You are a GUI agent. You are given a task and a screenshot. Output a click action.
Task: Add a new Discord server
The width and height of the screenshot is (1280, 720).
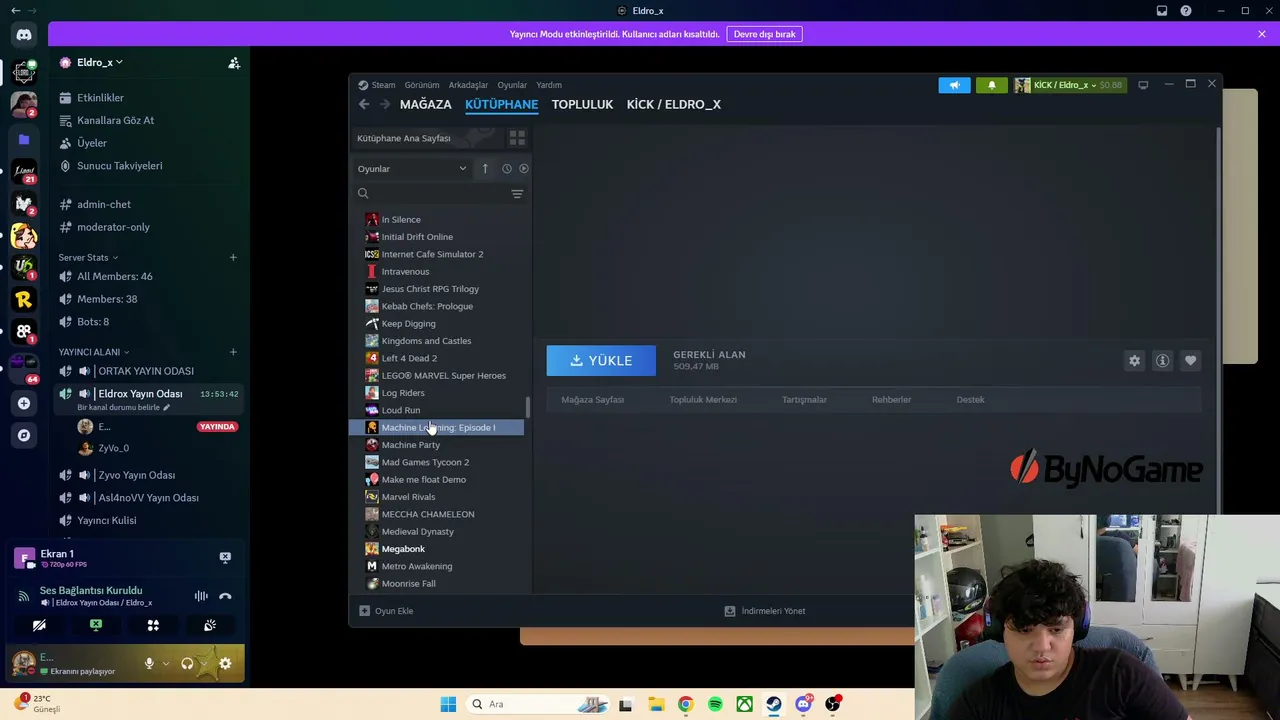pos(24,403)
